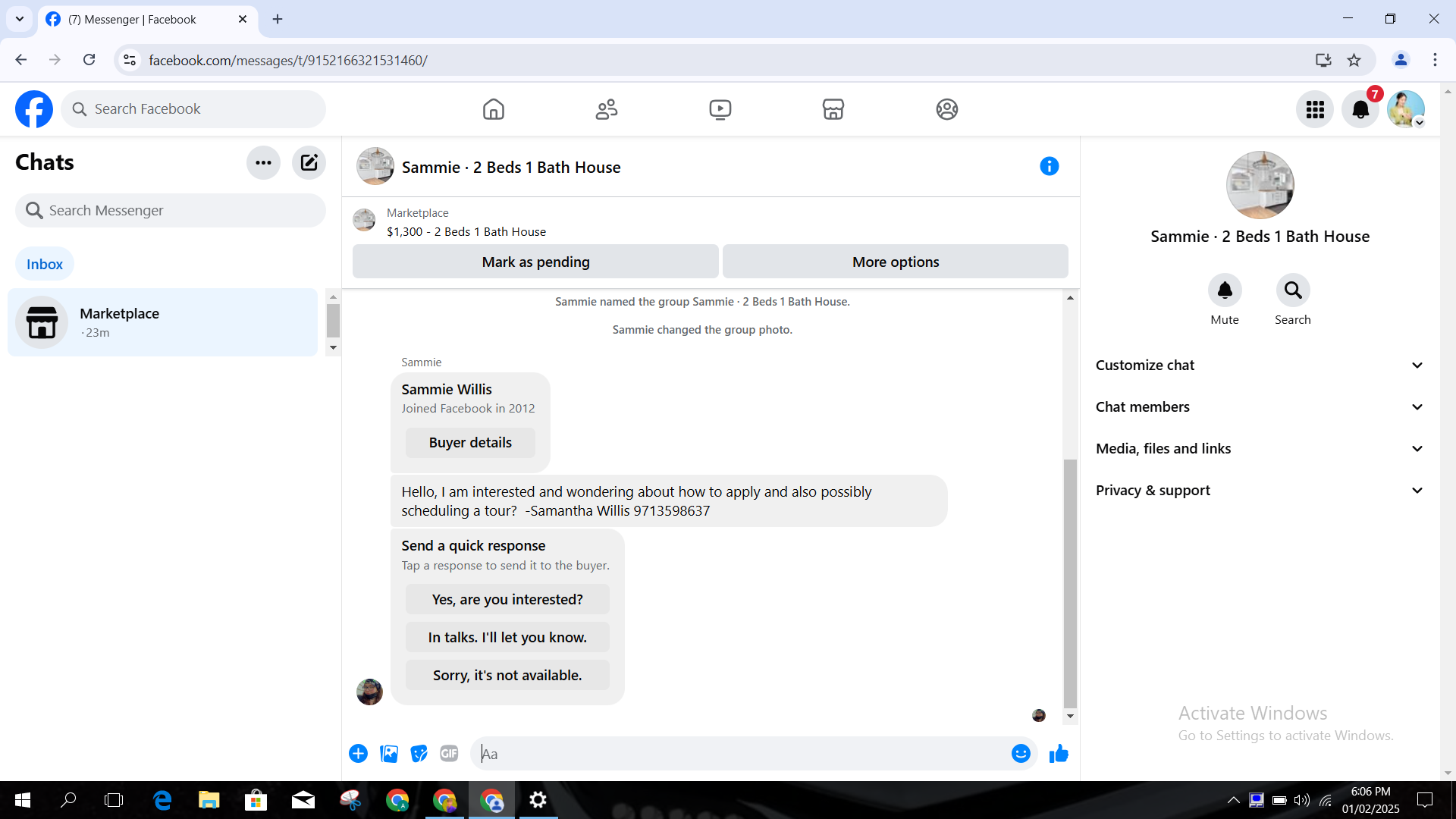Send a thumbs-up like

[x=1059, y=754]
